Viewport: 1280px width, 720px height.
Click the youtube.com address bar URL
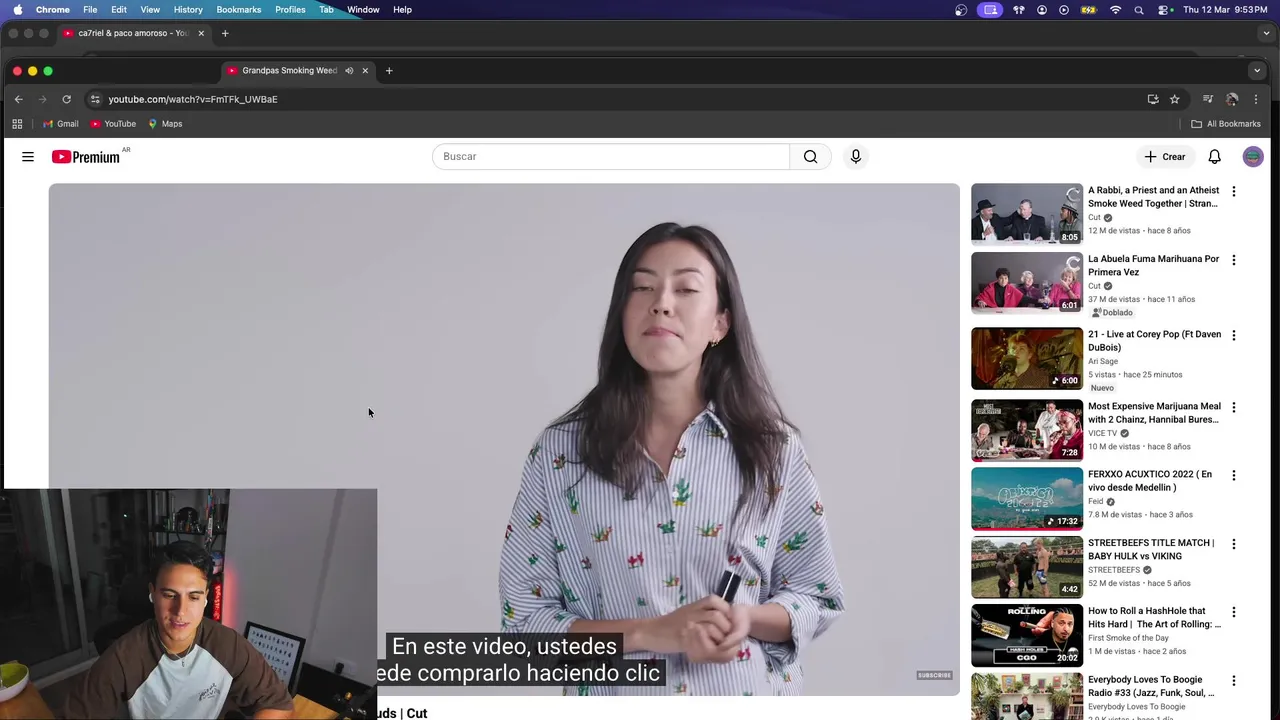193,99
